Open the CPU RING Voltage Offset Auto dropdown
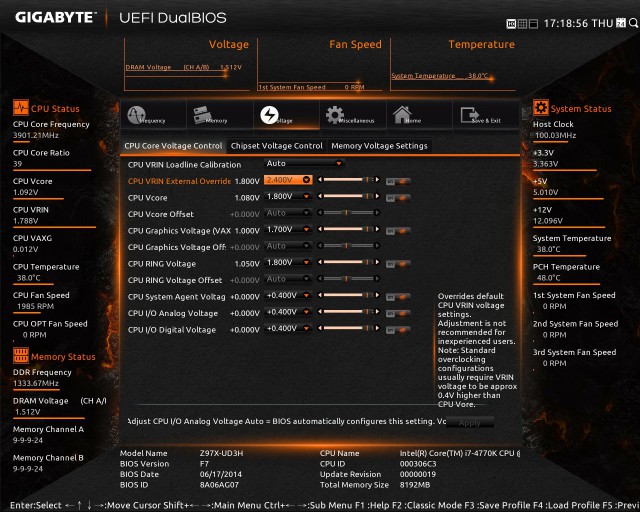The image size is (640, 512). pos(288,279)
